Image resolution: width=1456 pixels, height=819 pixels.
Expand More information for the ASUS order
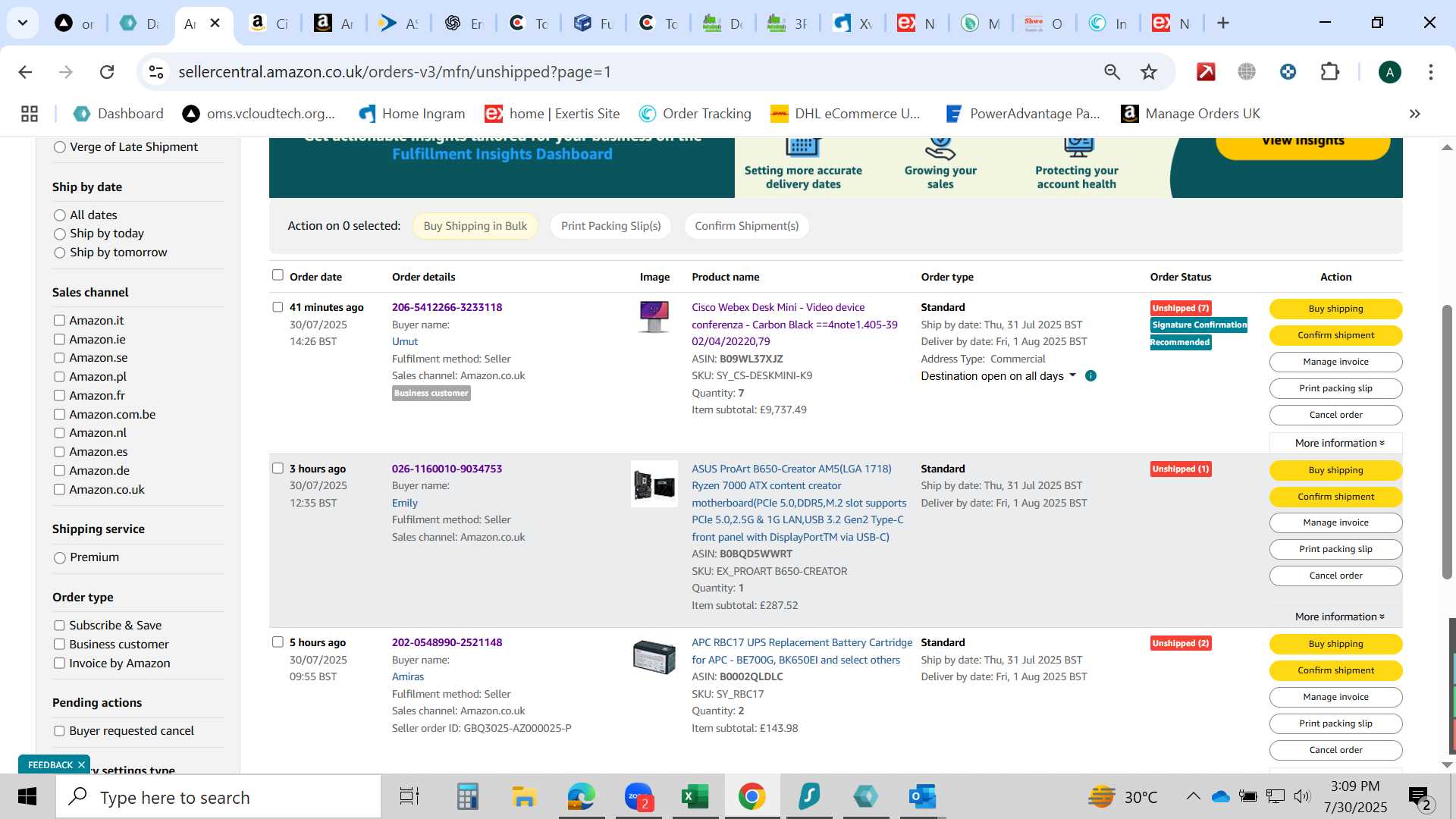coord(1339,617)
